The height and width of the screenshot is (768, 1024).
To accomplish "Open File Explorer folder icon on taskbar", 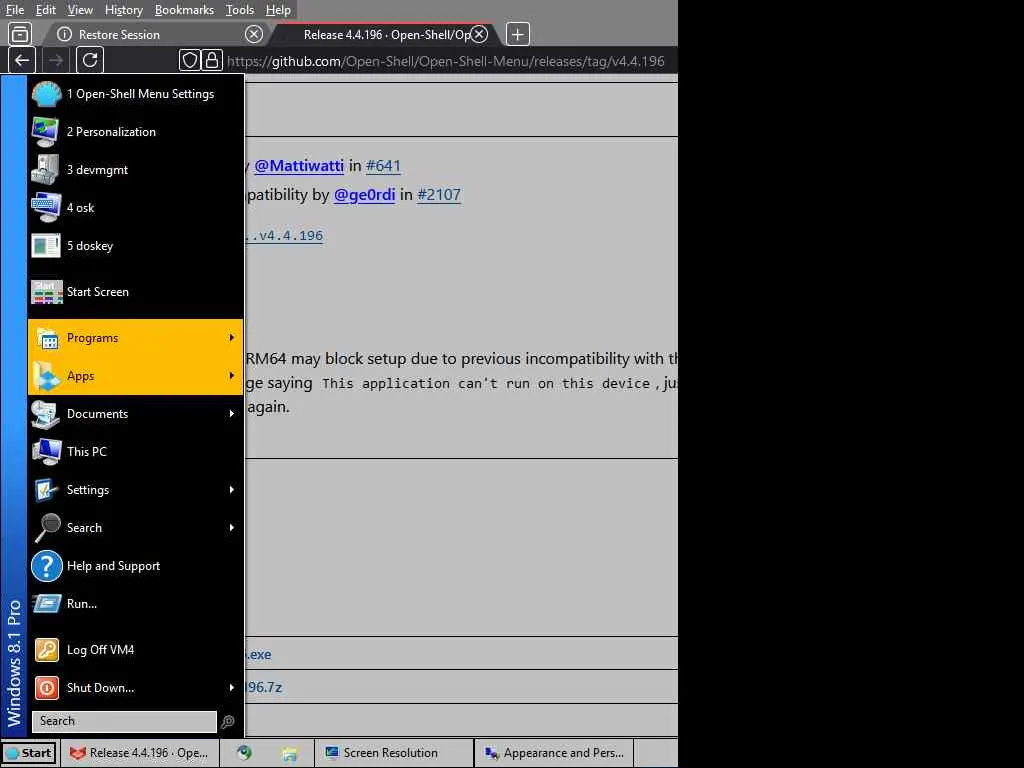I will tap(289, 754).
